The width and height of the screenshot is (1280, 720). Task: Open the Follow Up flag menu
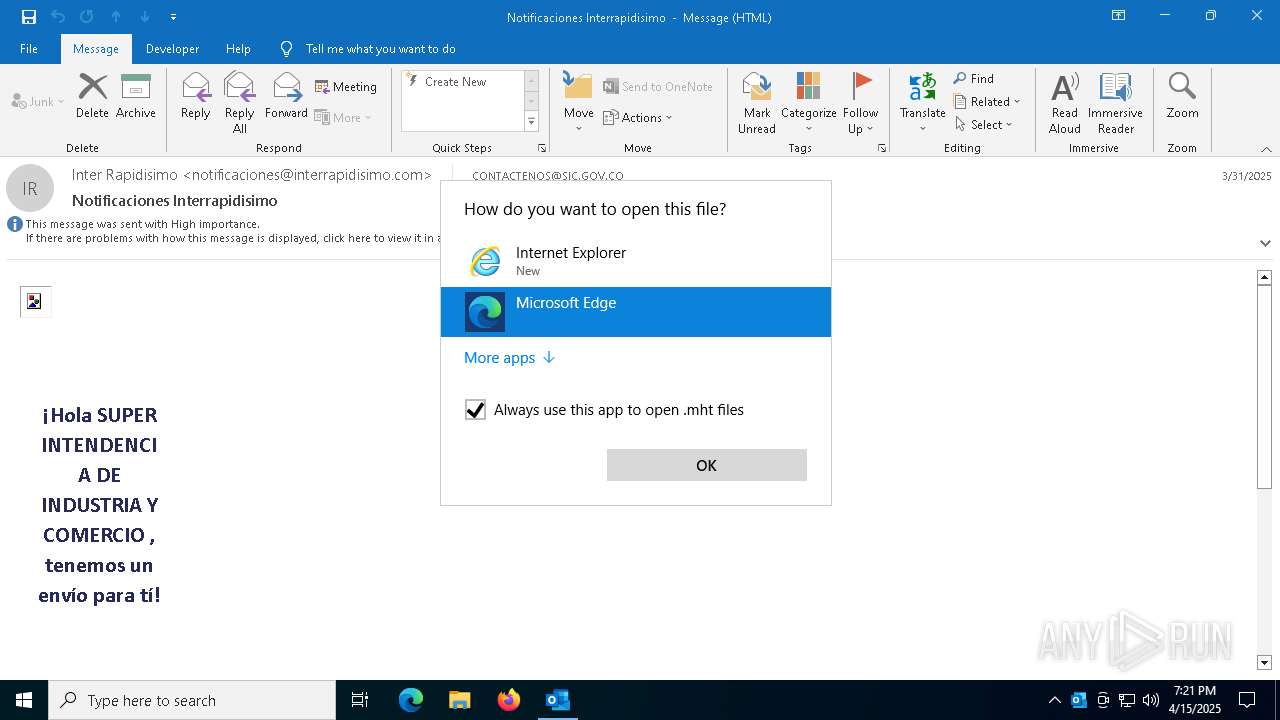860,103
